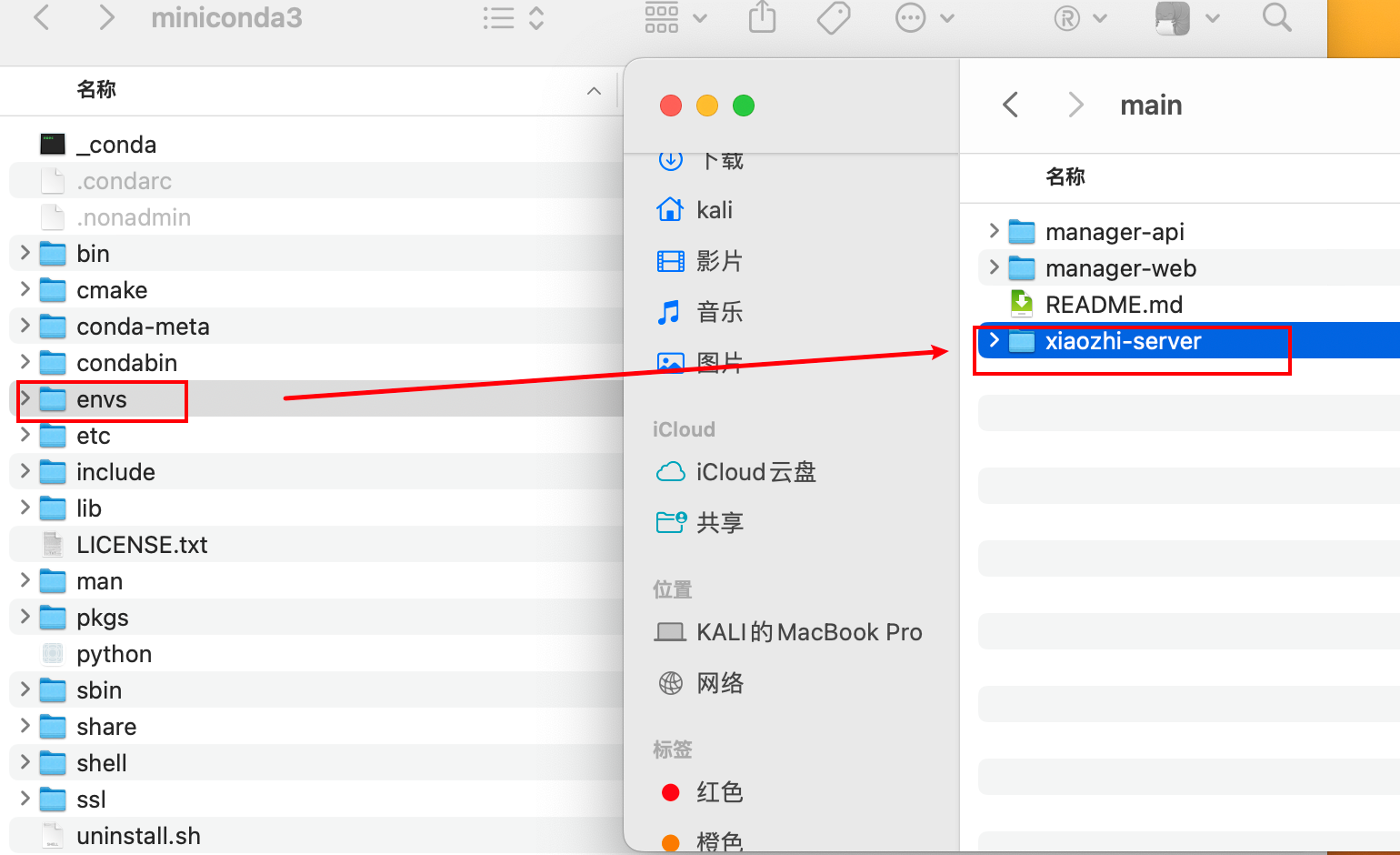Select the manager-web folder name
The image size is (1400, 855).
pos(1121,268)
